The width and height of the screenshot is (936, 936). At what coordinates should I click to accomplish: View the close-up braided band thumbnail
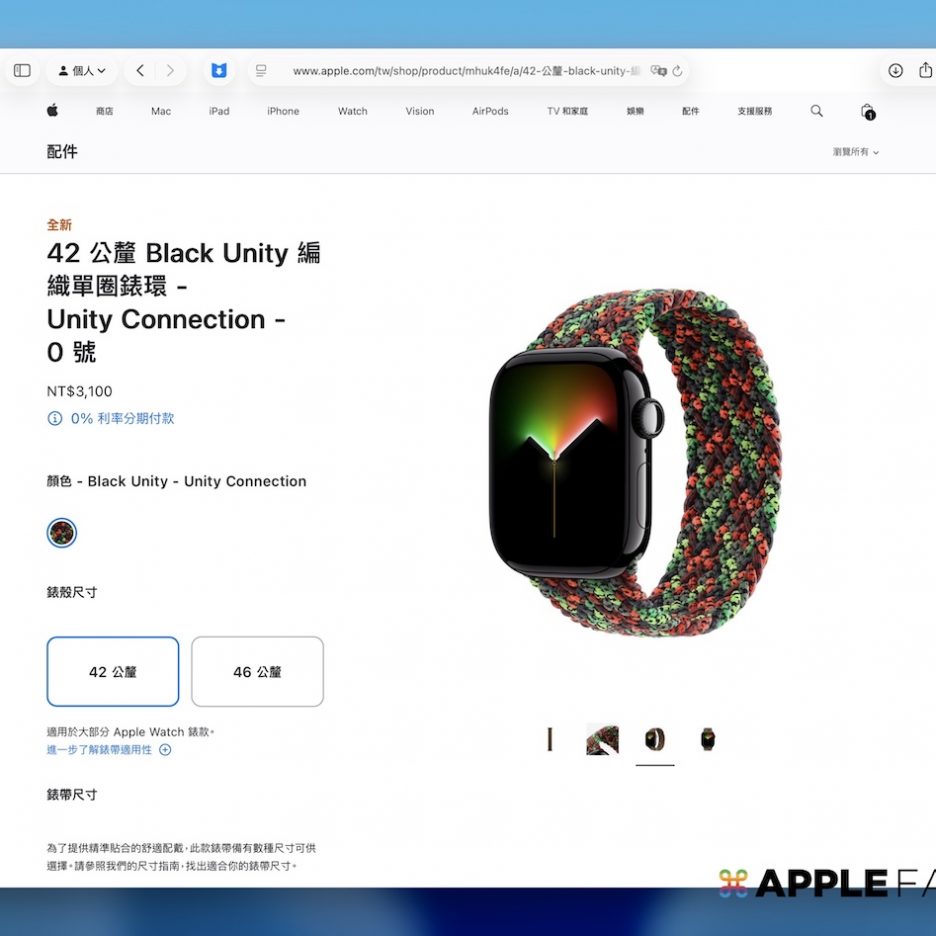[x=602, y=739]
